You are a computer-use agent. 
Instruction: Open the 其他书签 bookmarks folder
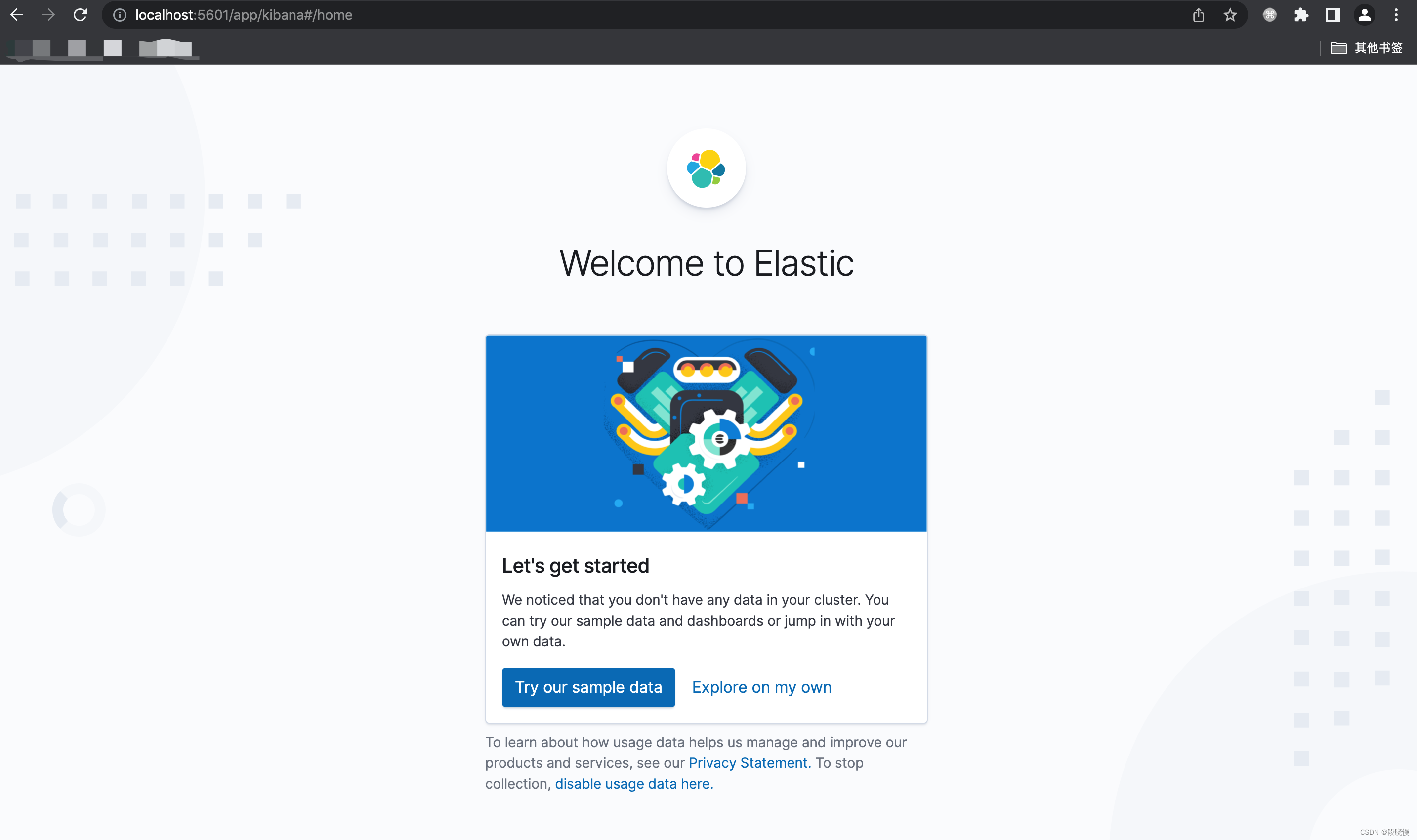(x=1367, y=48)
